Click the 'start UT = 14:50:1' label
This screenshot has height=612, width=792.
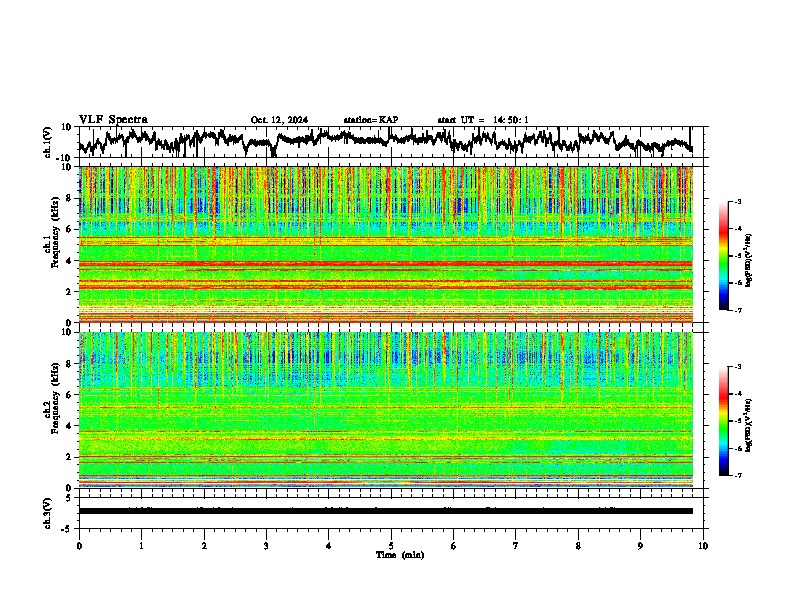(x=483, y=120)
